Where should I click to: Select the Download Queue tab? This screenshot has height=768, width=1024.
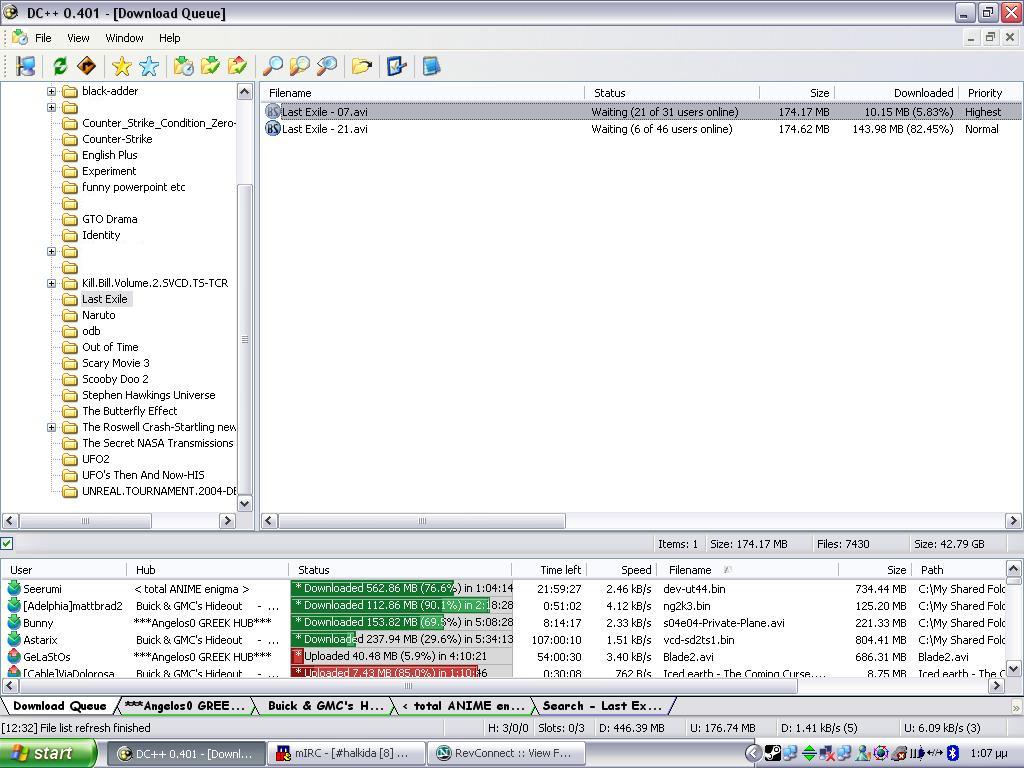59,705
